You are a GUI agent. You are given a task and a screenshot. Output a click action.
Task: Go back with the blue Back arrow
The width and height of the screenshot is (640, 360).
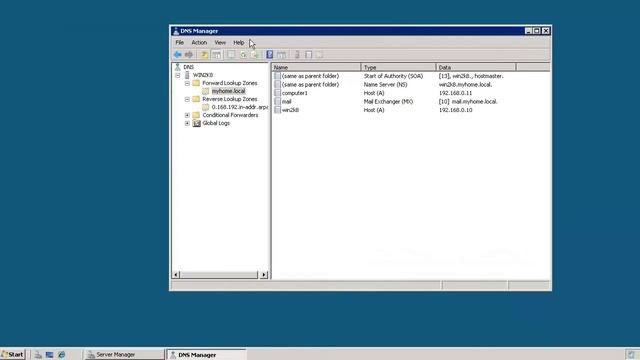click(x=178, y=55)
